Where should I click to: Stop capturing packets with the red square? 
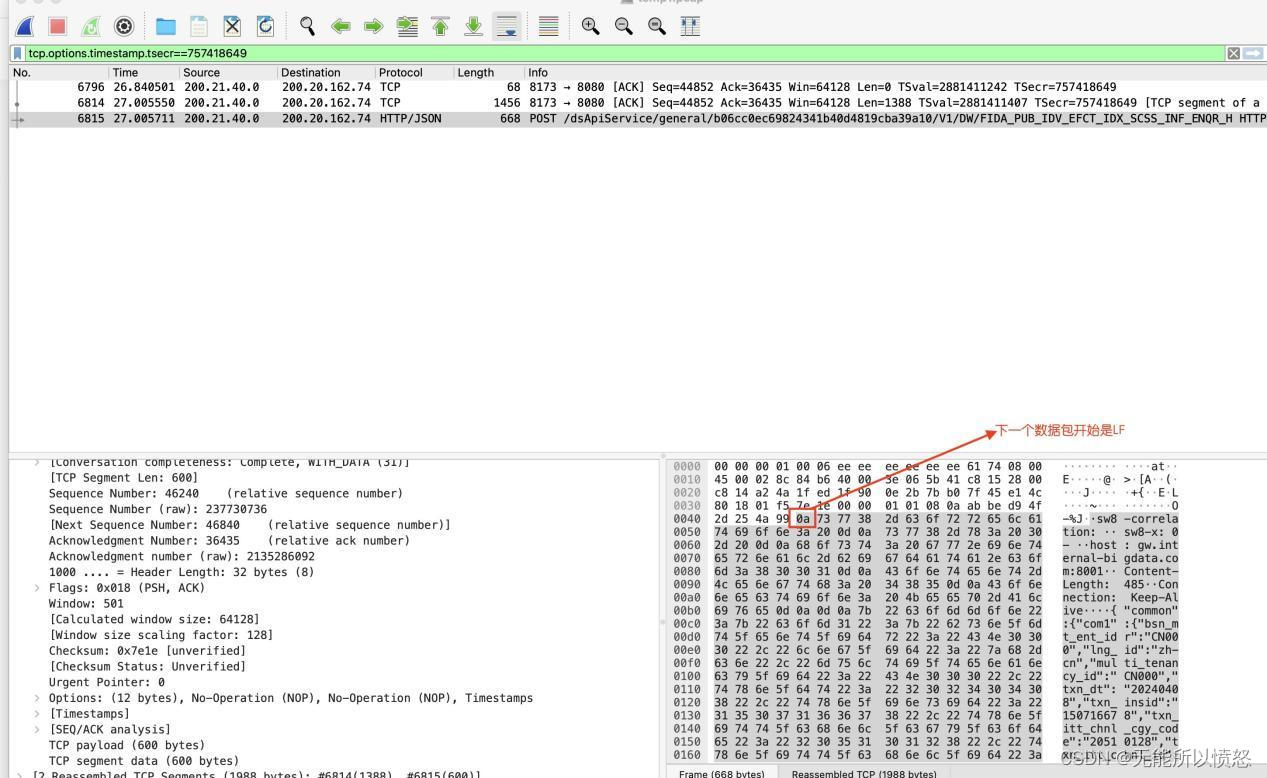57,27
